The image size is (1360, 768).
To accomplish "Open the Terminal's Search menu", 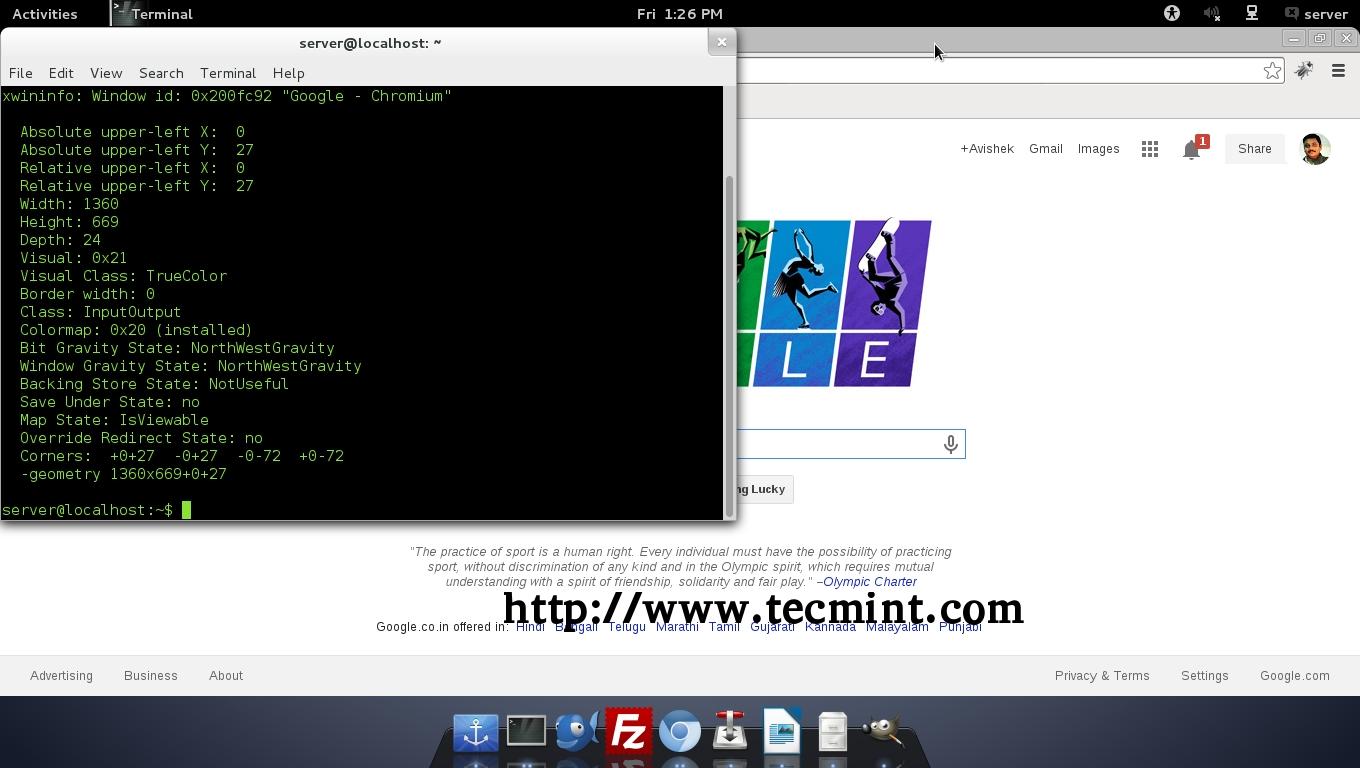I will pos(160,73).
